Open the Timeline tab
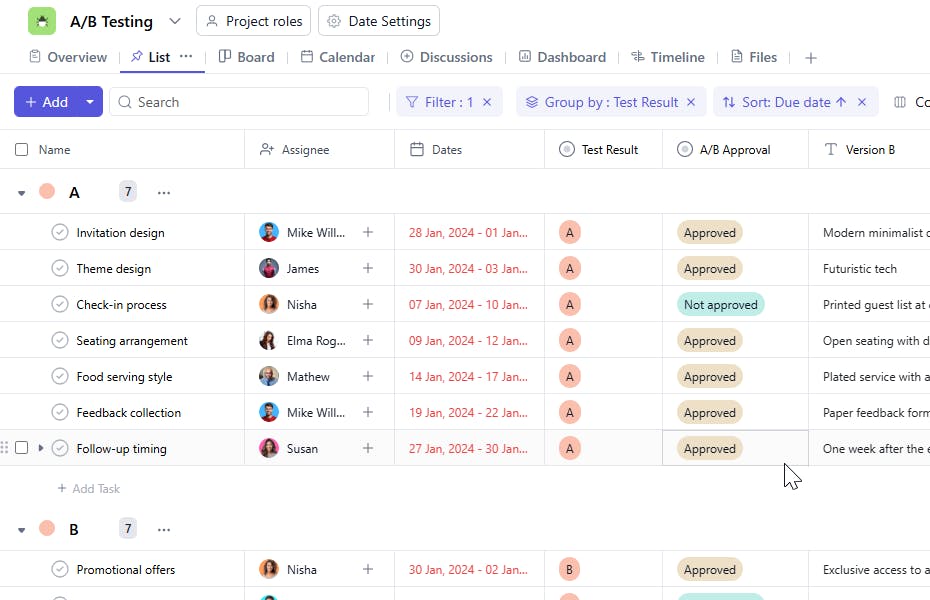Viewport: 930px width, 600px height. [667, 57]
